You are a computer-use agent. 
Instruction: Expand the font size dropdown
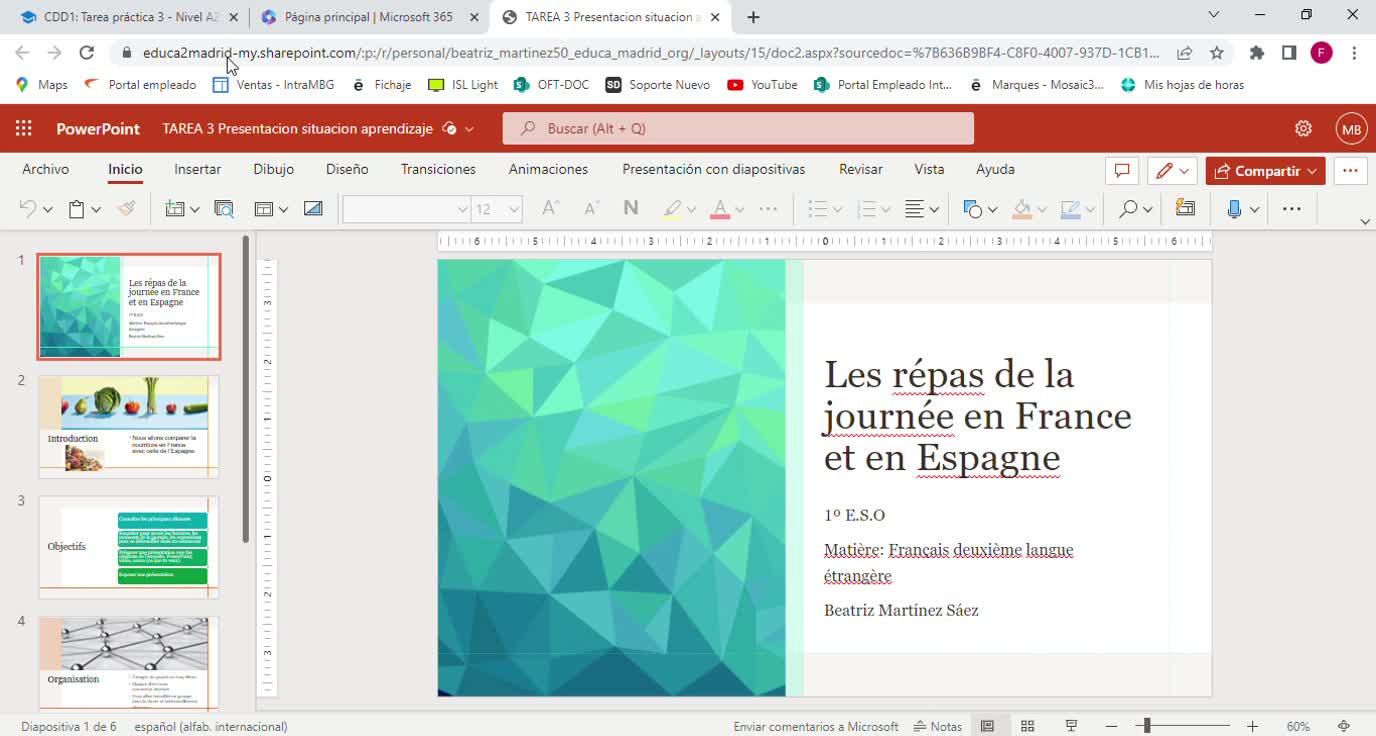point(514,209)
